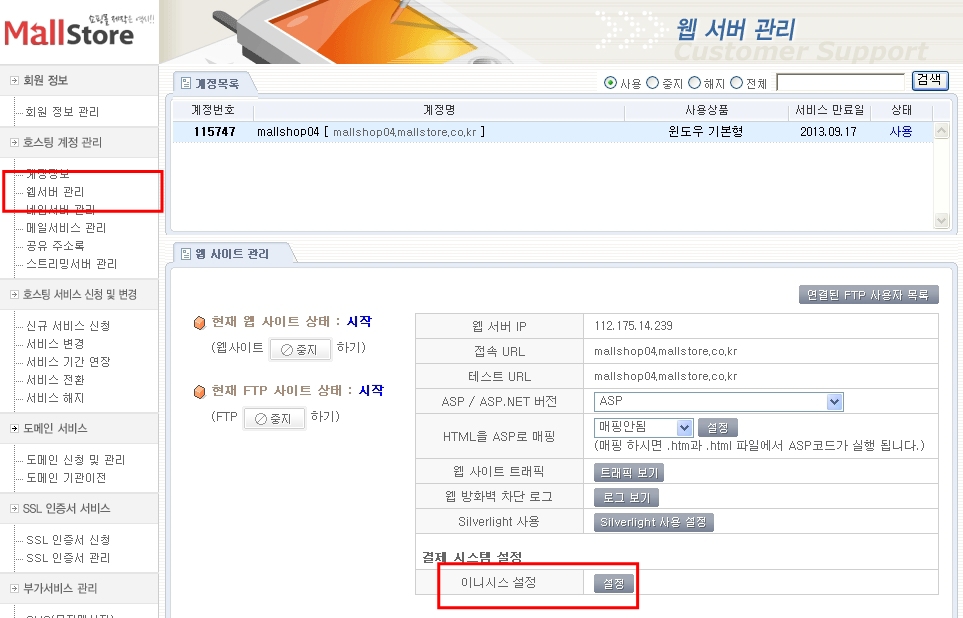Select account number 115747 in list
Screen dimensions: 963x618
tap(214, 131)
